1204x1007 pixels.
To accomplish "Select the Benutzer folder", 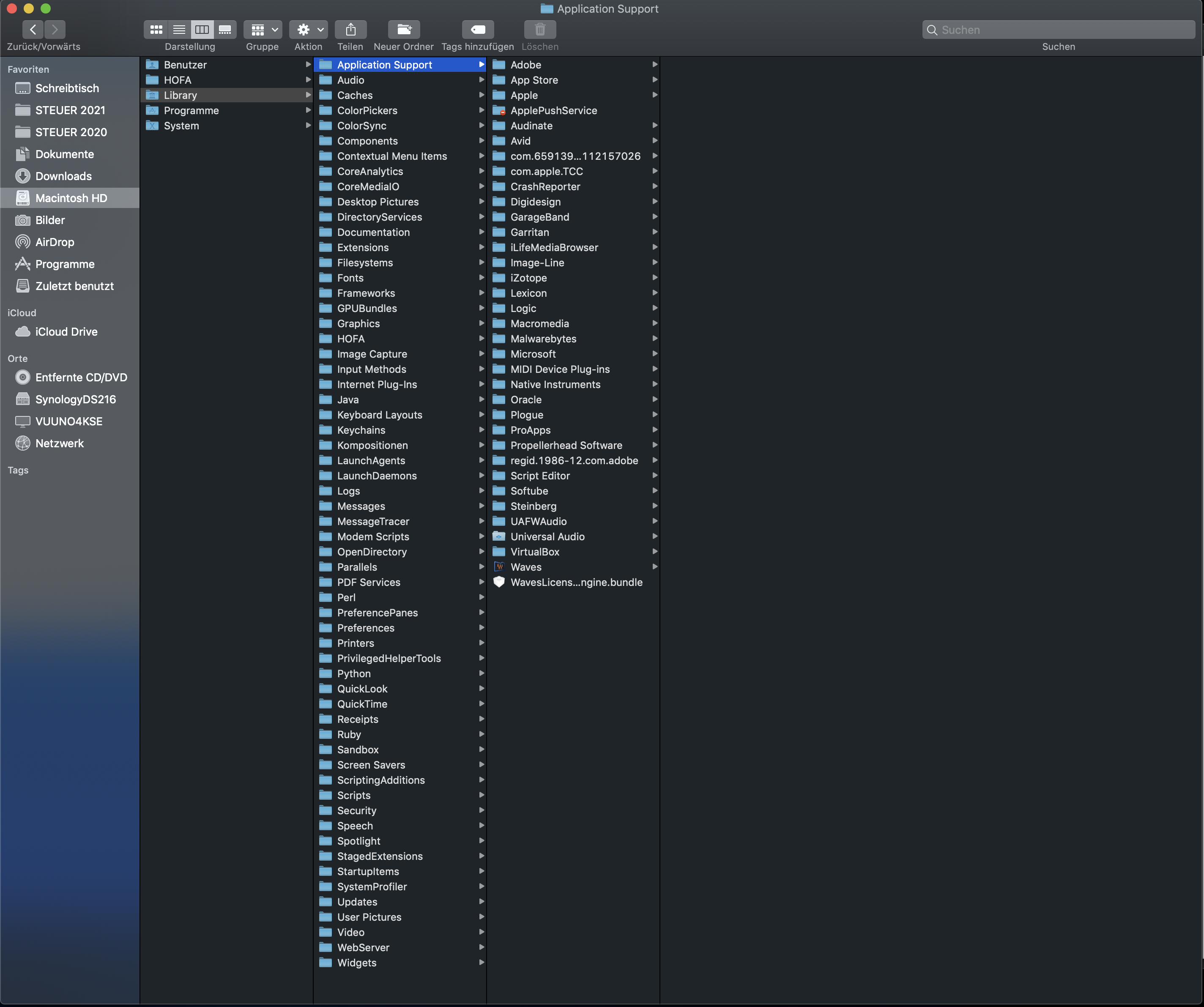I will [x=185, y=65].
